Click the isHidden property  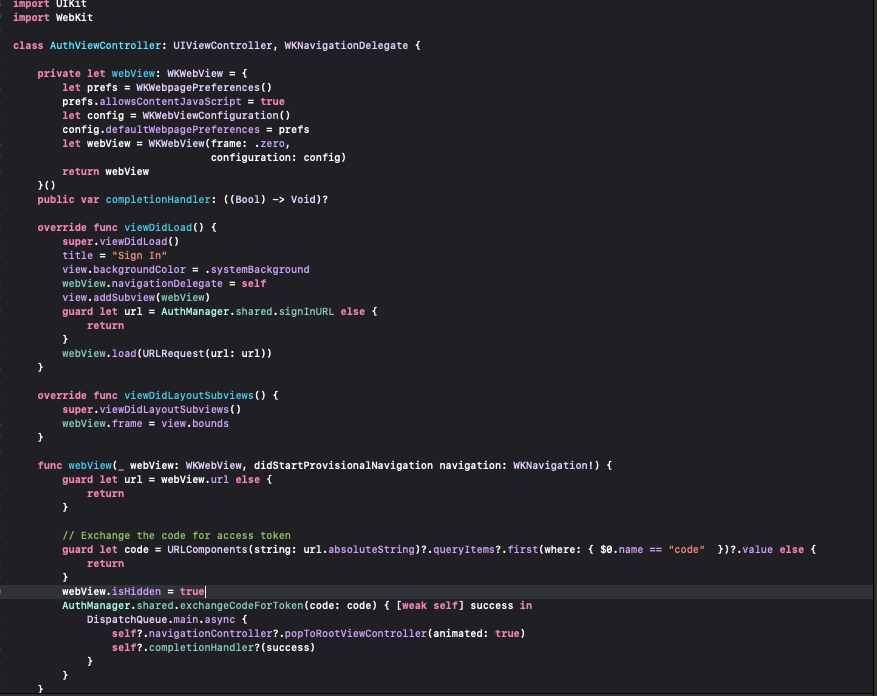pyautogui.click(x=136, y=591)
